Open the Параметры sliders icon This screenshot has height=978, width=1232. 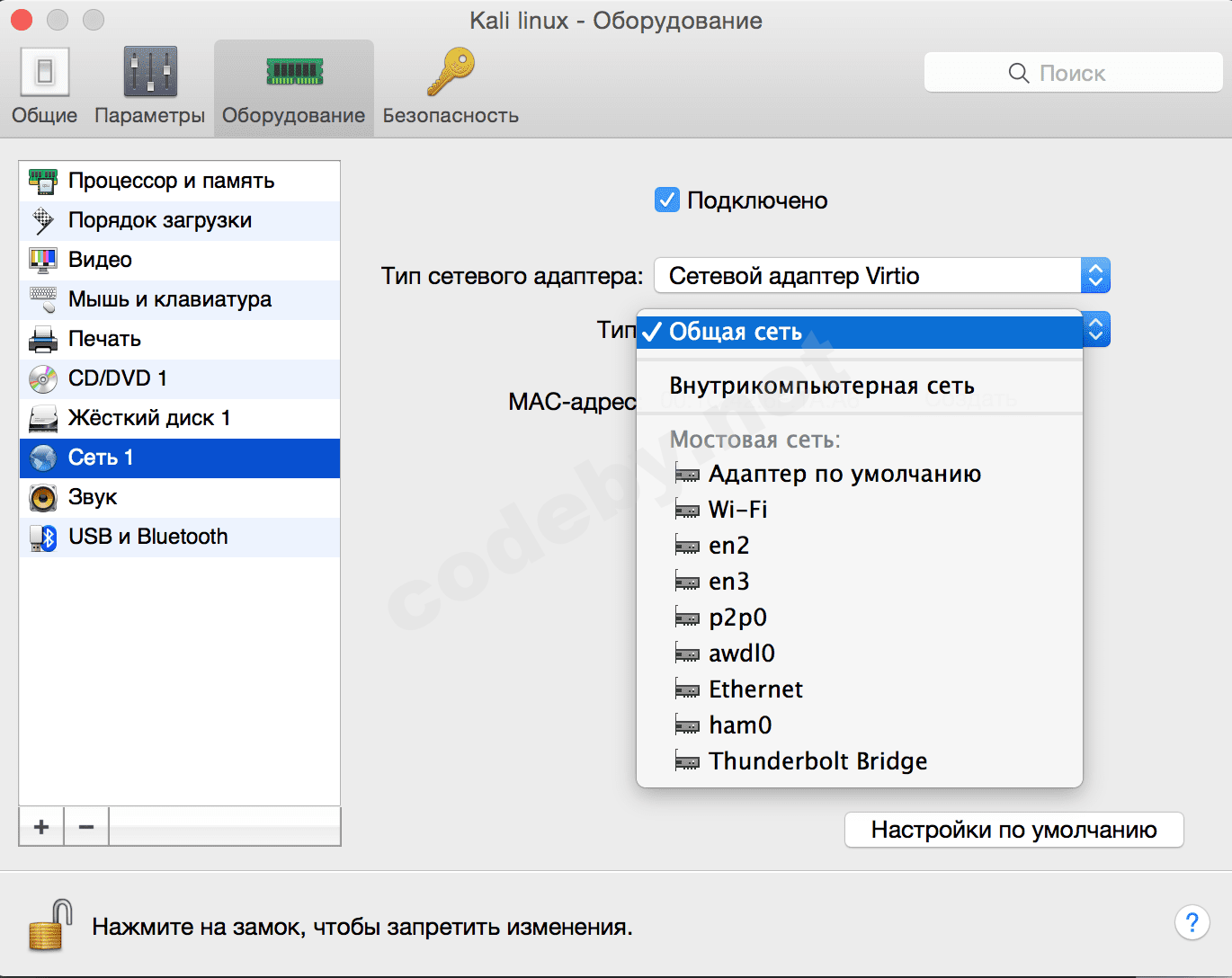pos(149,73)
